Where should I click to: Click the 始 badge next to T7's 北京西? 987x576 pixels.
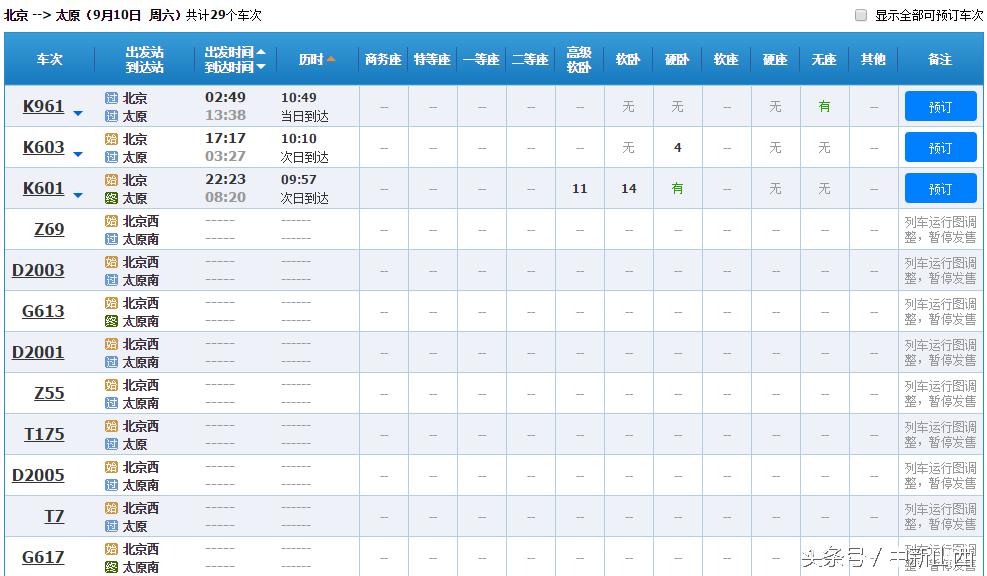(112, 508)
